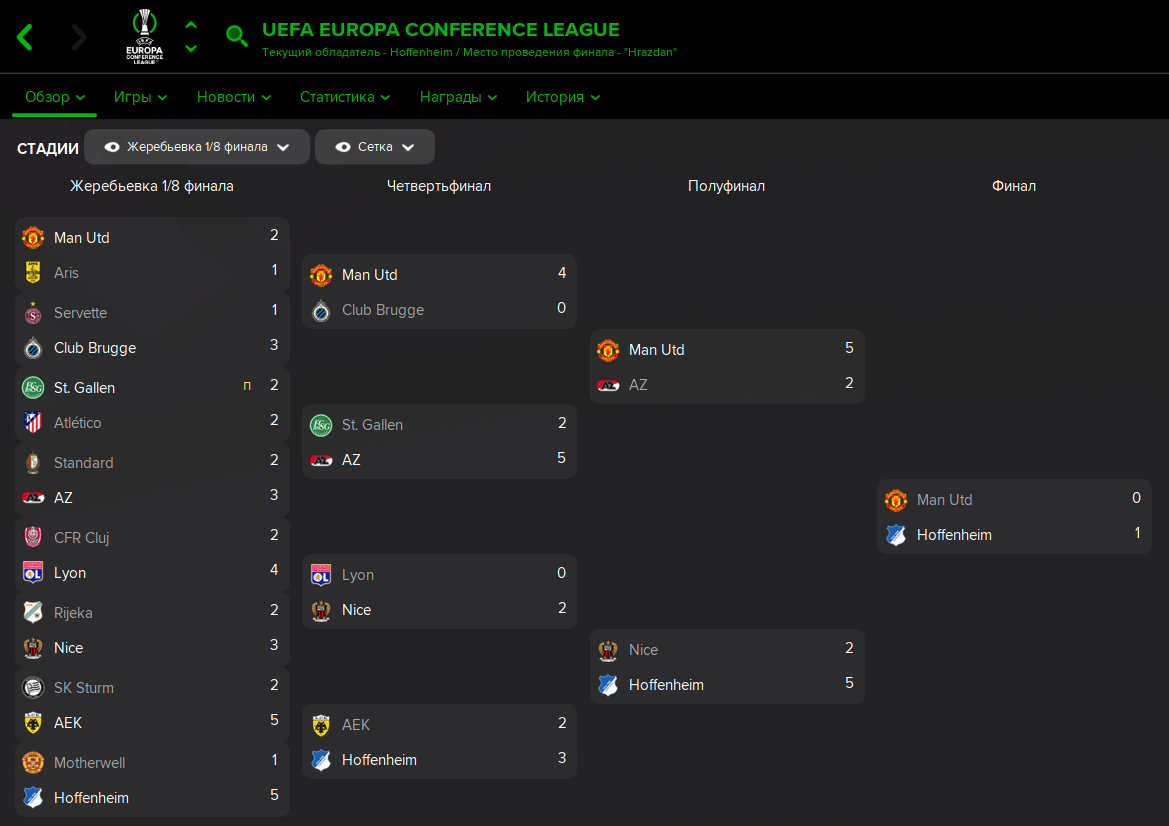The width and height of the screenshot is (1169, 826).
Task: Click the Nice vs Hoffenheim semifinal score
Action: 849,666
